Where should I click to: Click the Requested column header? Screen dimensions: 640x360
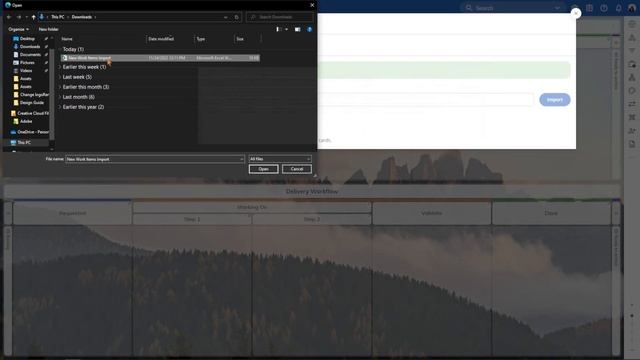(x=72, y=213)
